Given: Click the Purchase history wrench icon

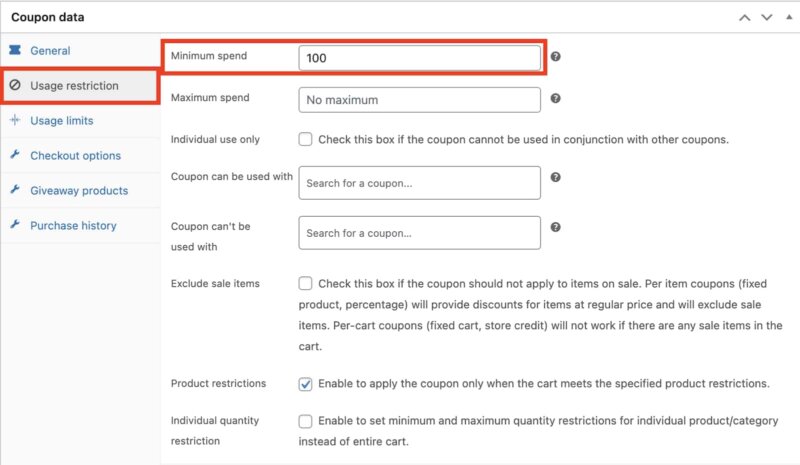Looking at the screenshot, I should point(15,226).
